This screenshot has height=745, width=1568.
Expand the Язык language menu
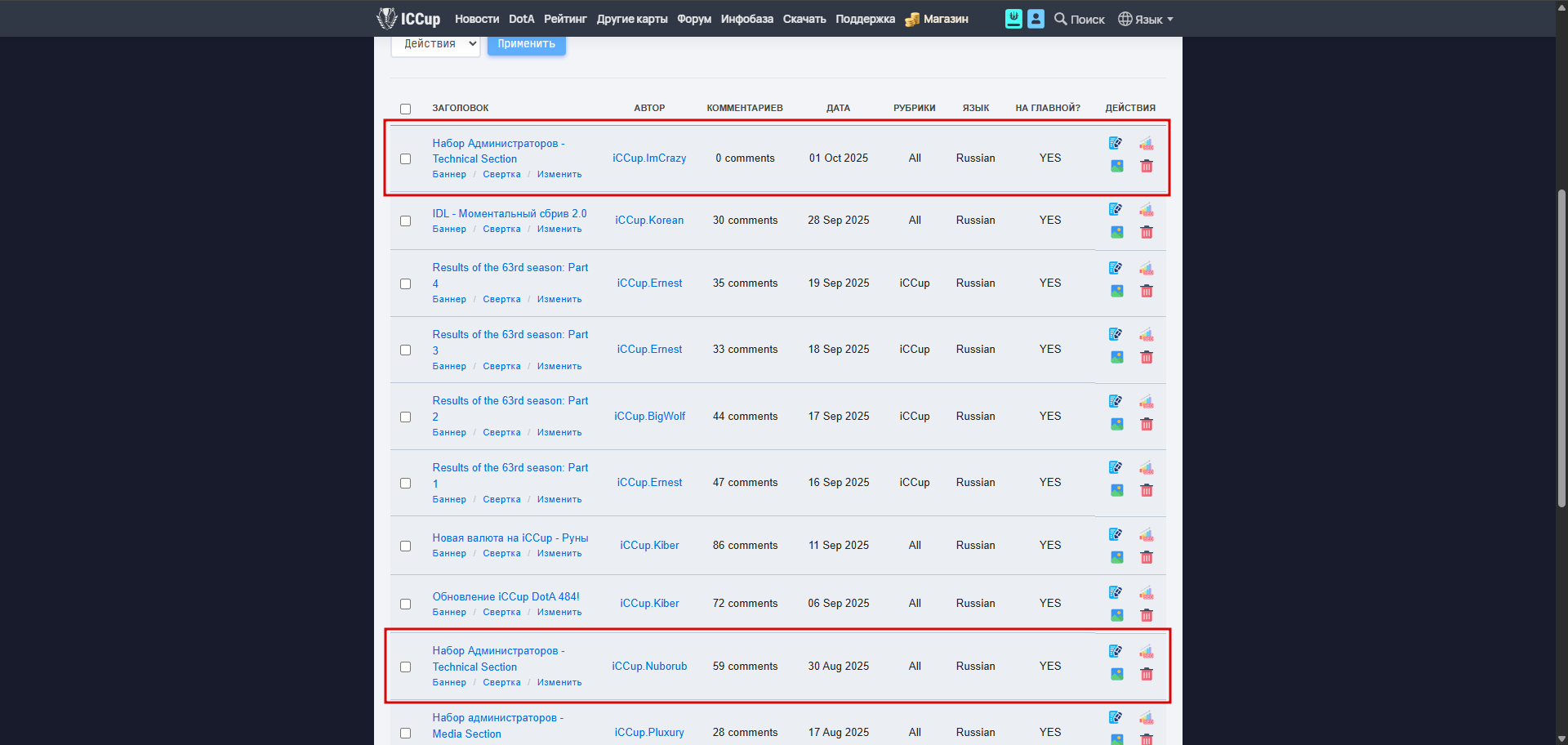click(x=1146, y=19)
